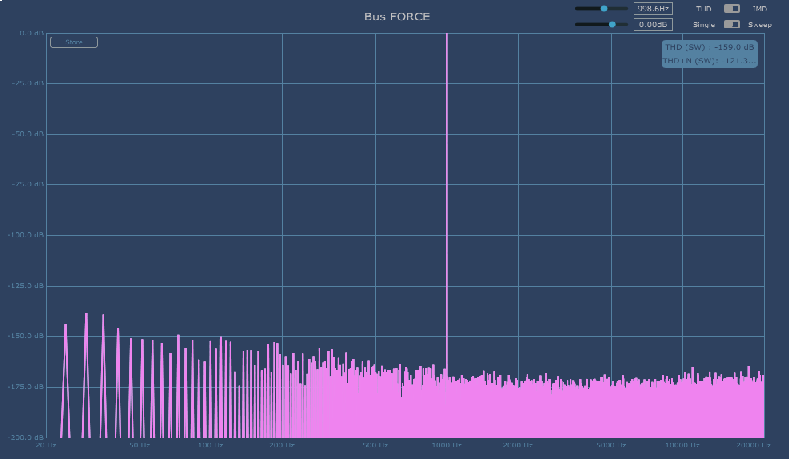The image size is (789, 459).
Task: Click the Sweep label
Action: pyautogui.click(x=761, y=24)
